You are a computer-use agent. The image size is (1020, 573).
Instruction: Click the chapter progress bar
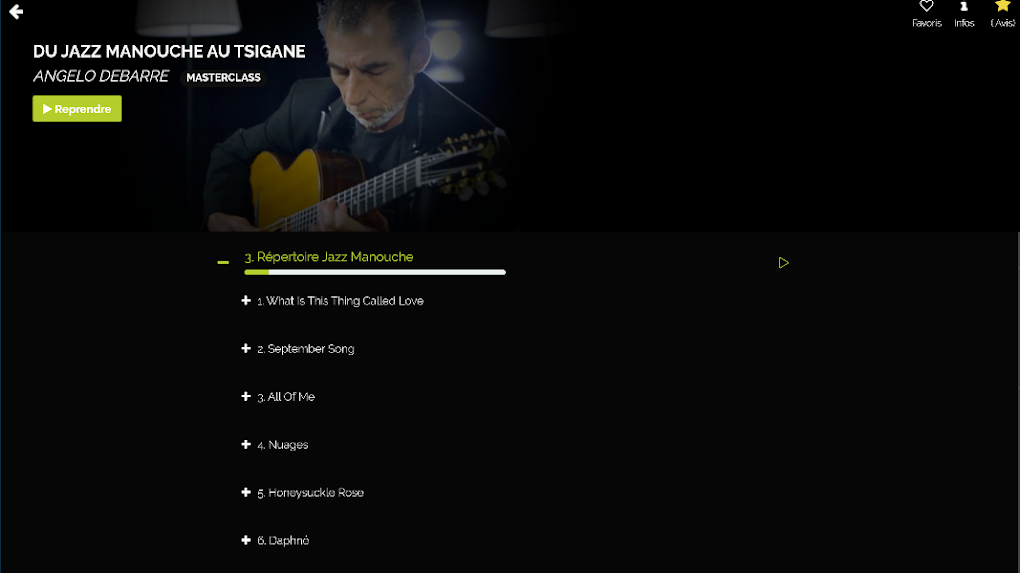pos(375,273)
